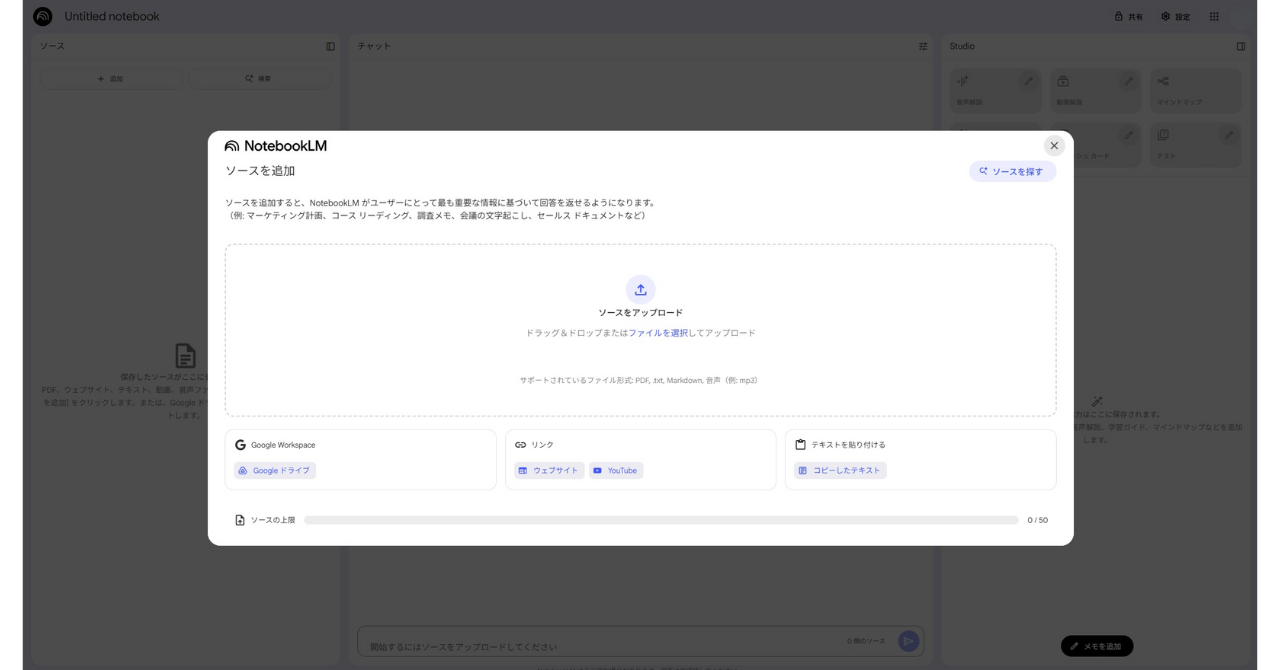The image size is (1280, 670).
Task: Select コピーしたテキスト to paste text
Action: point(840,470)
